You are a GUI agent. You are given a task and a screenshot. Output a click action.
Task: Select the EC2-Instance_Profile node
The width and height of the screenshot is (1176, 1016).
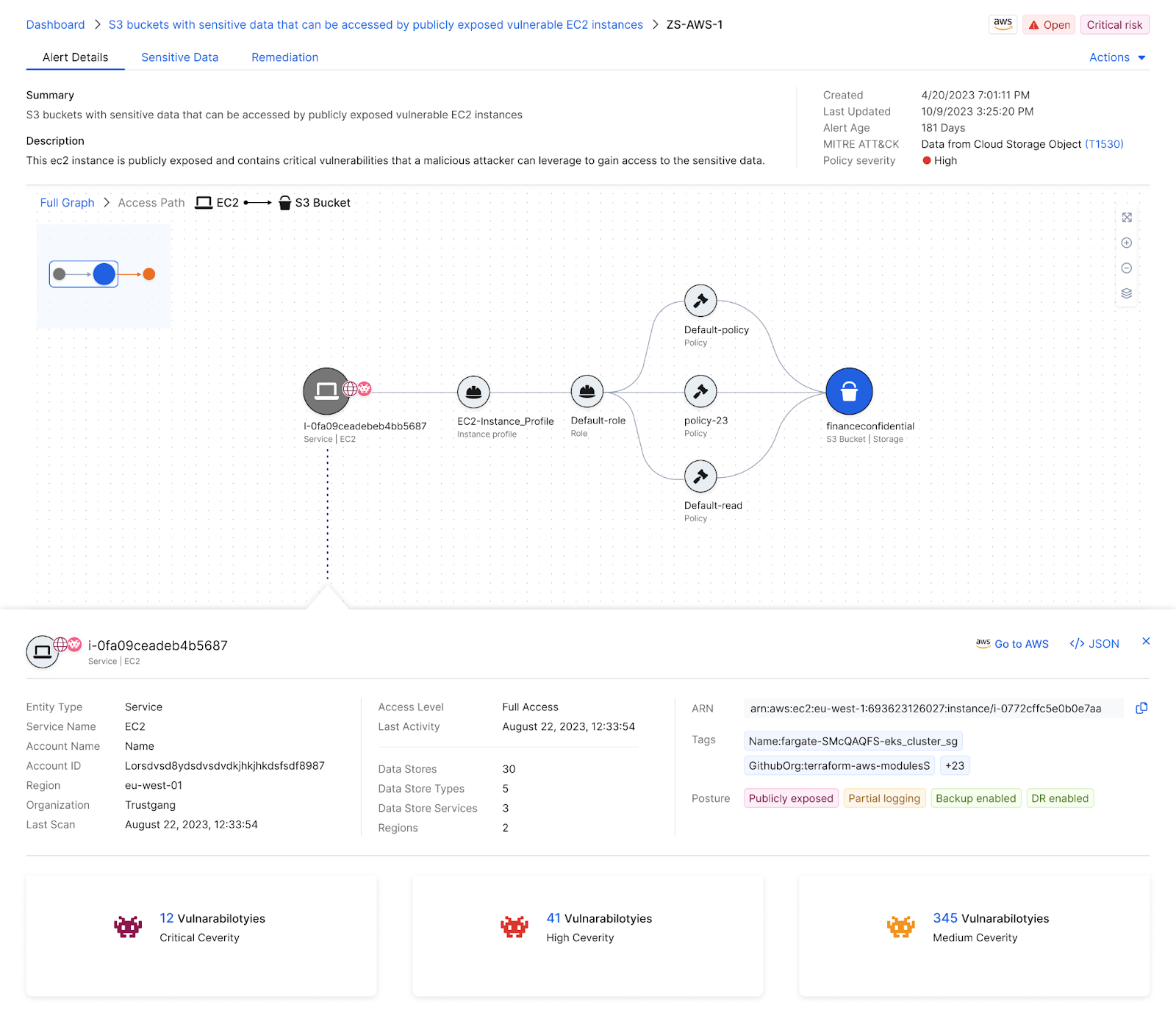click(473, 393)
